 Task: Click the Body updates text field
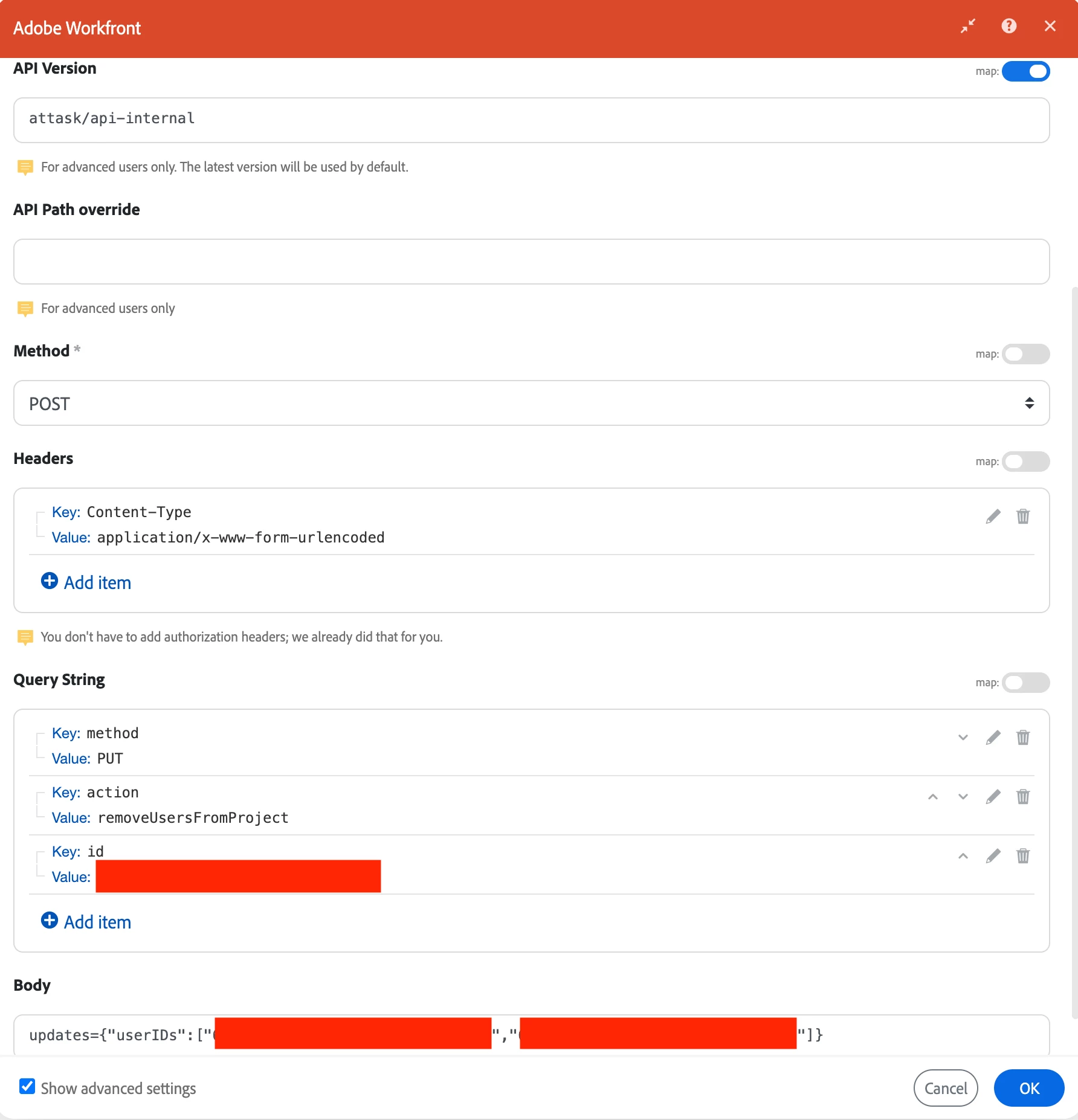pyautogui.click(x=532, y=1035)
